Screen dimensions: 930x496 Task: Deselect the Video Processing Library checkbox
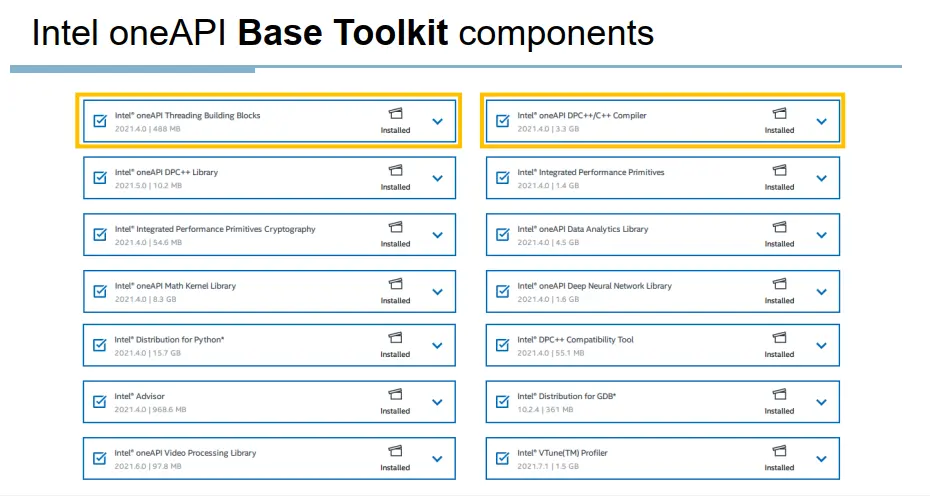100,458
